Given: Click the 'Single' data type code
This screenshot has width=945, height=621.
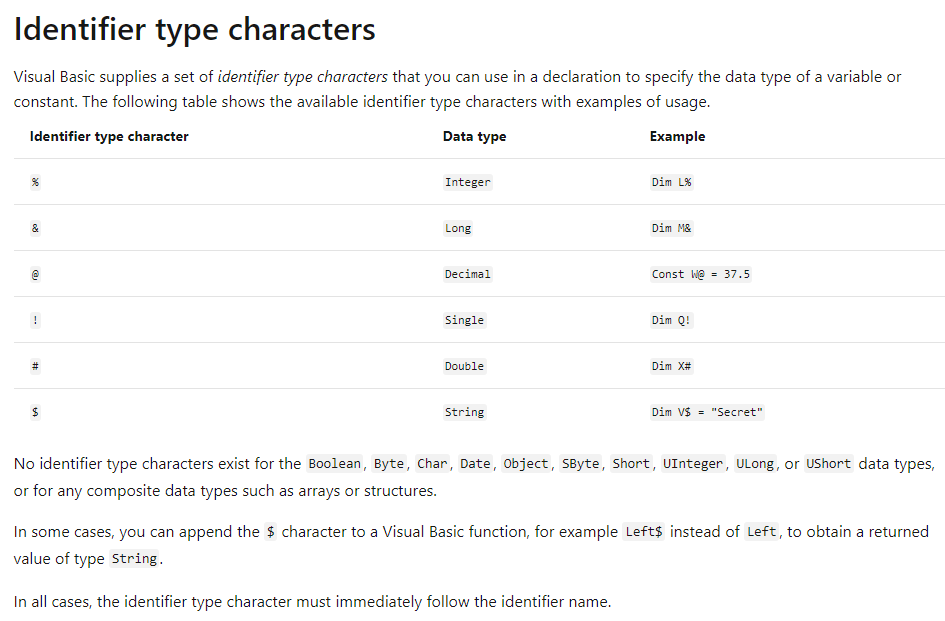Looking at the screenshot, I should point(464,320).
